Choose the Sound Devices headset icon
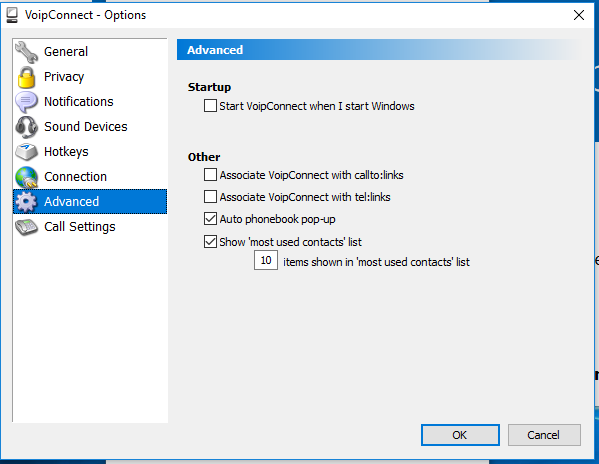 pyautogui.click(x=26, y=127)
